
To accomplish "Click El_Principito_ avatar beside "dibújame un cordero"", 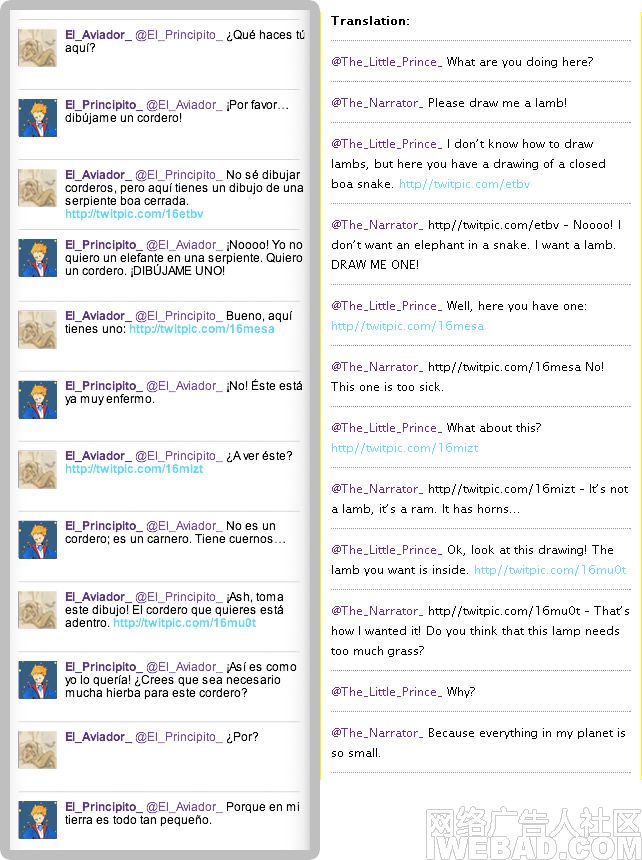I will [x=37, y=118].
